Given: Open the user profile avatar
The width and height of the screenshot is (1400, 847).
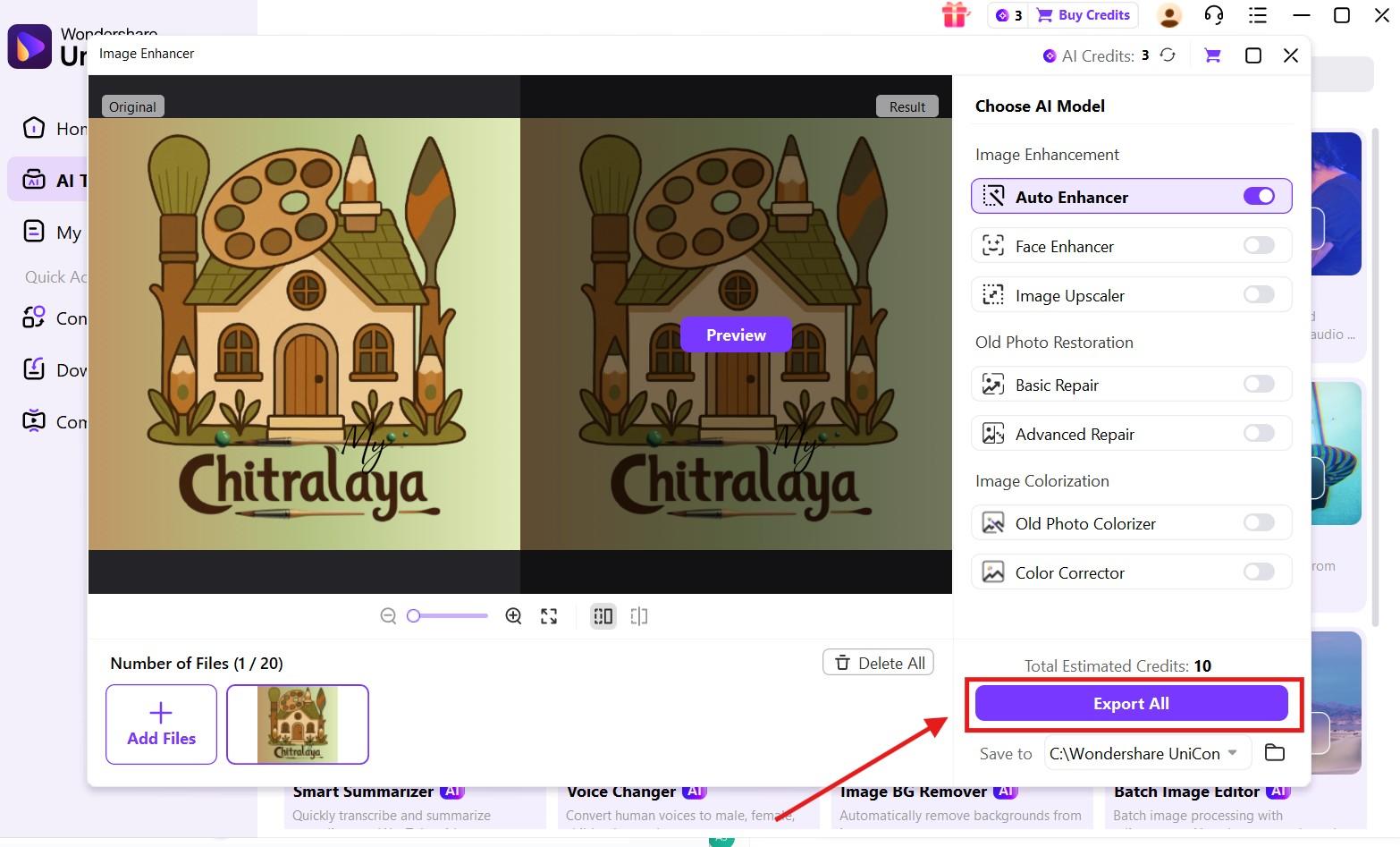Looking at the screenshot, I should point(1169,15).
